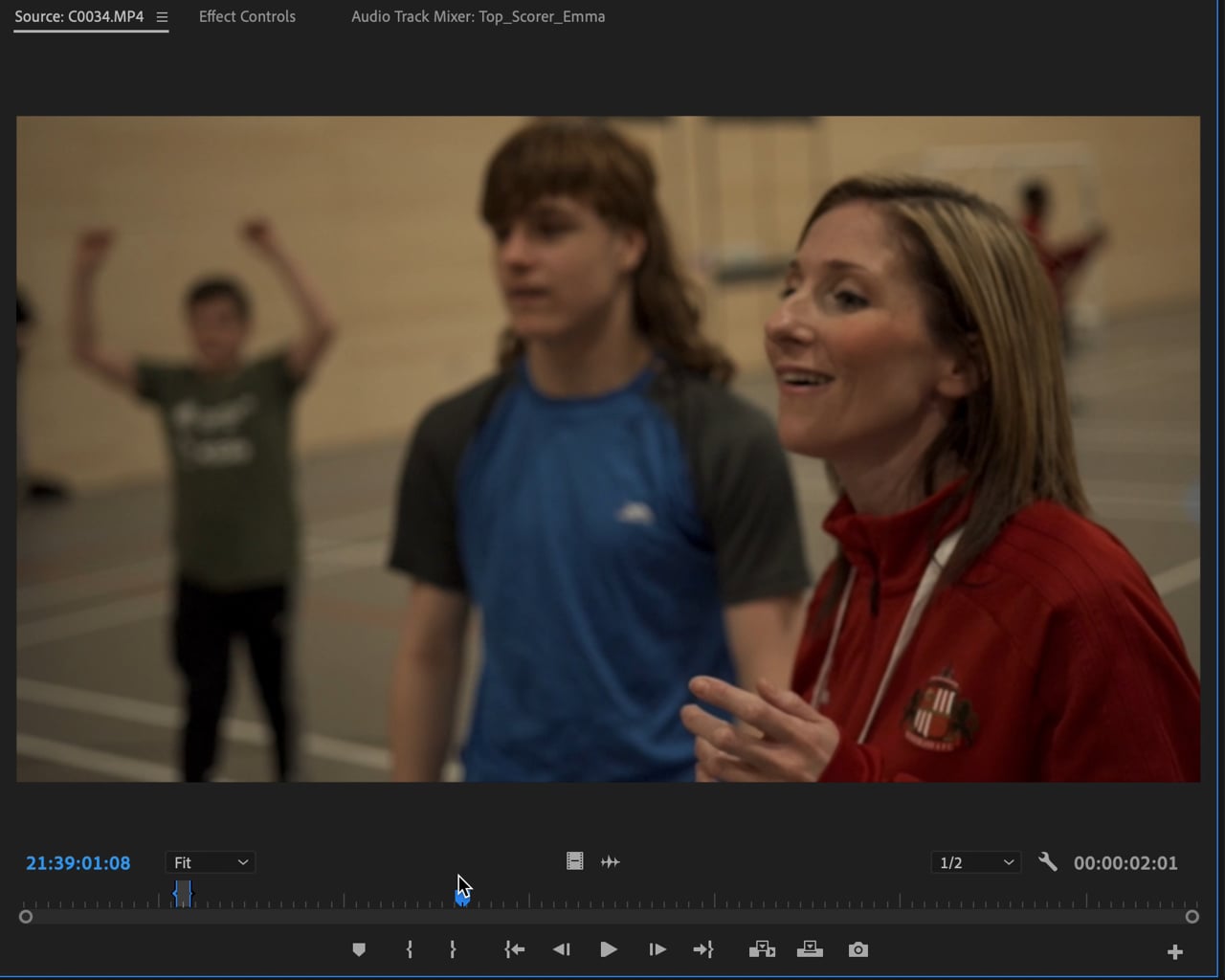
Task: Click the Mark In bracket button
Action: [410, 949]
